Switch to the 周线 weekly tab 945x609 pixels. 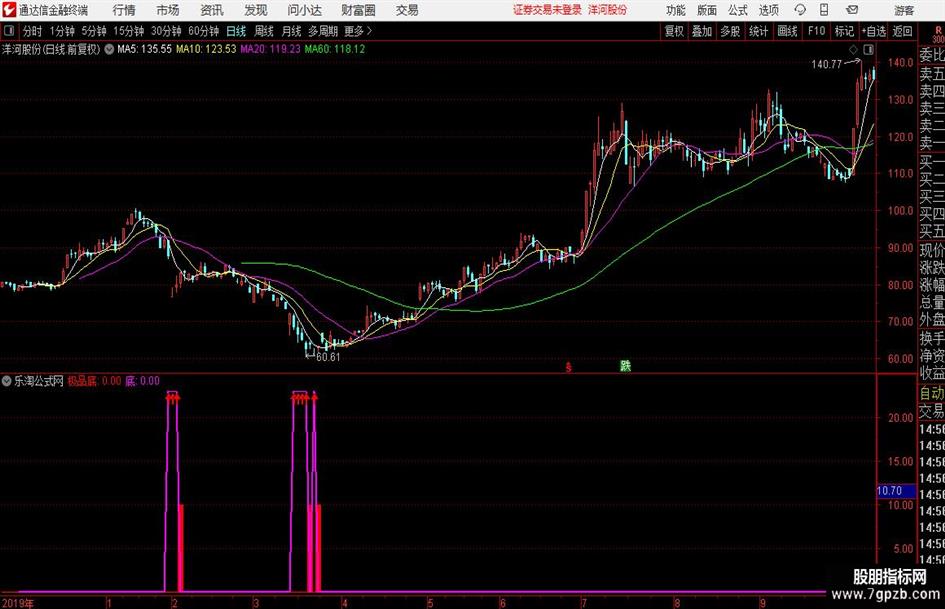[263, 31]
